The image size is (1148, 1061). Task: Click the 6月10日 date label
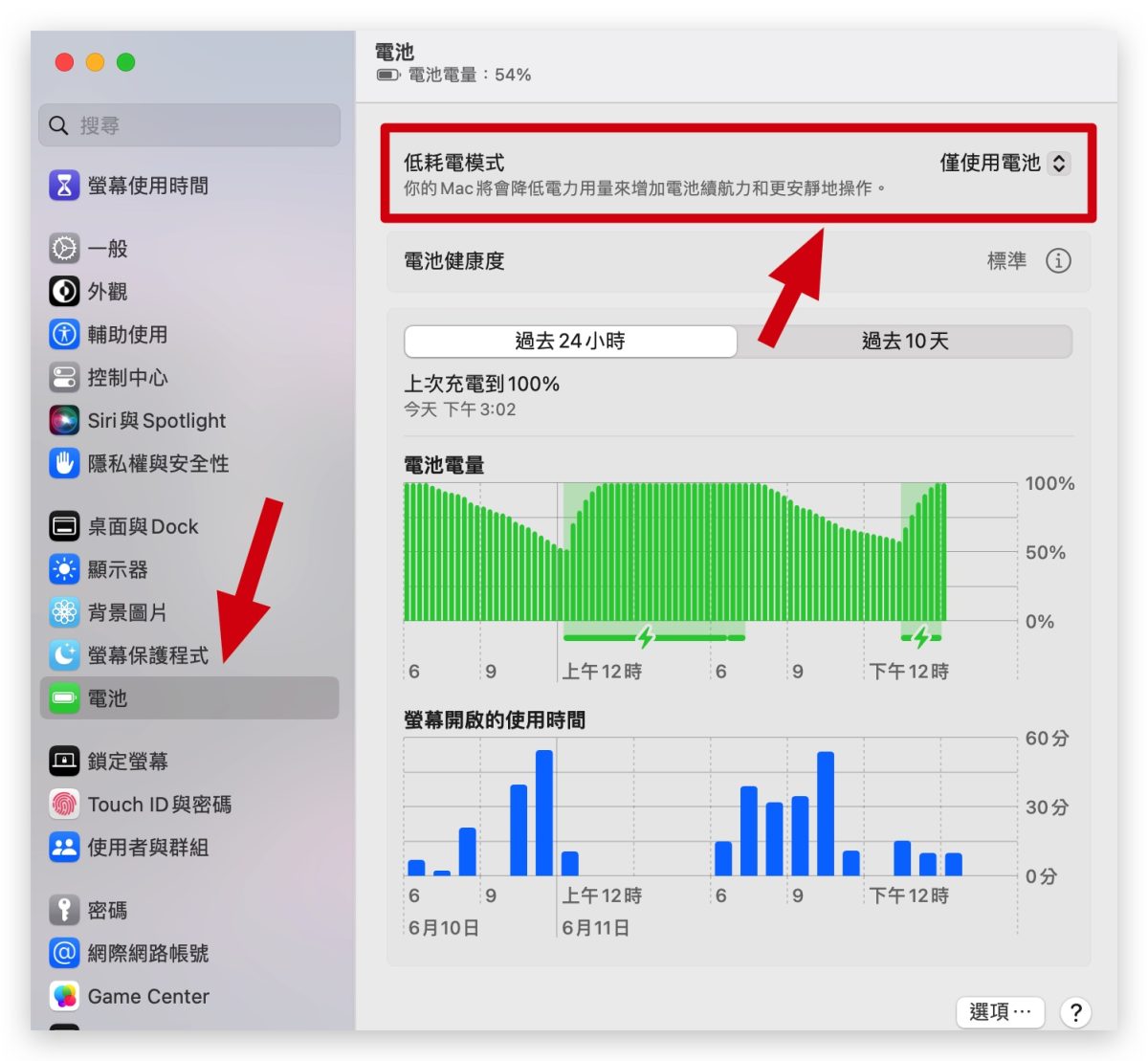coord(443,927)
